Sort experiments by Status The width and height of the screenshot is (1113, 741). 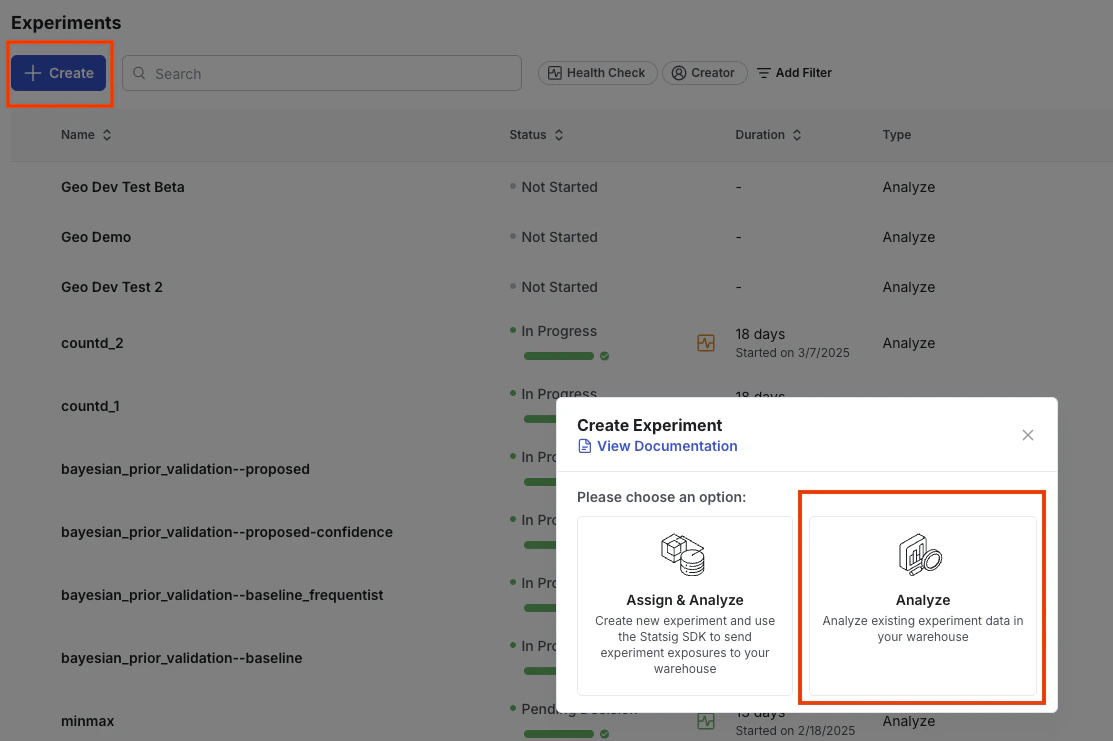point(559,134)
